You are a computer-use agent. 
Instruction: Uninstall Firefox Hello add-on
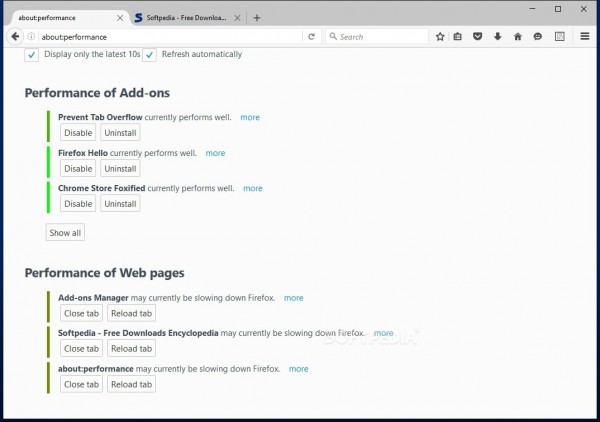(x=120, y=168)
